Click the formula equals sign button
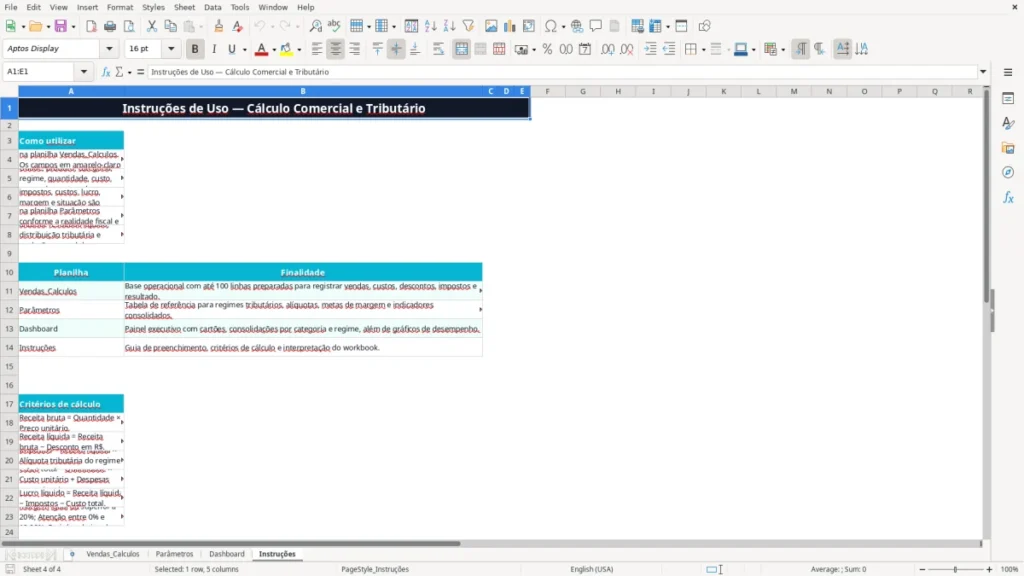The width and height of the screenshot is (1024, 576). [140, 72]
